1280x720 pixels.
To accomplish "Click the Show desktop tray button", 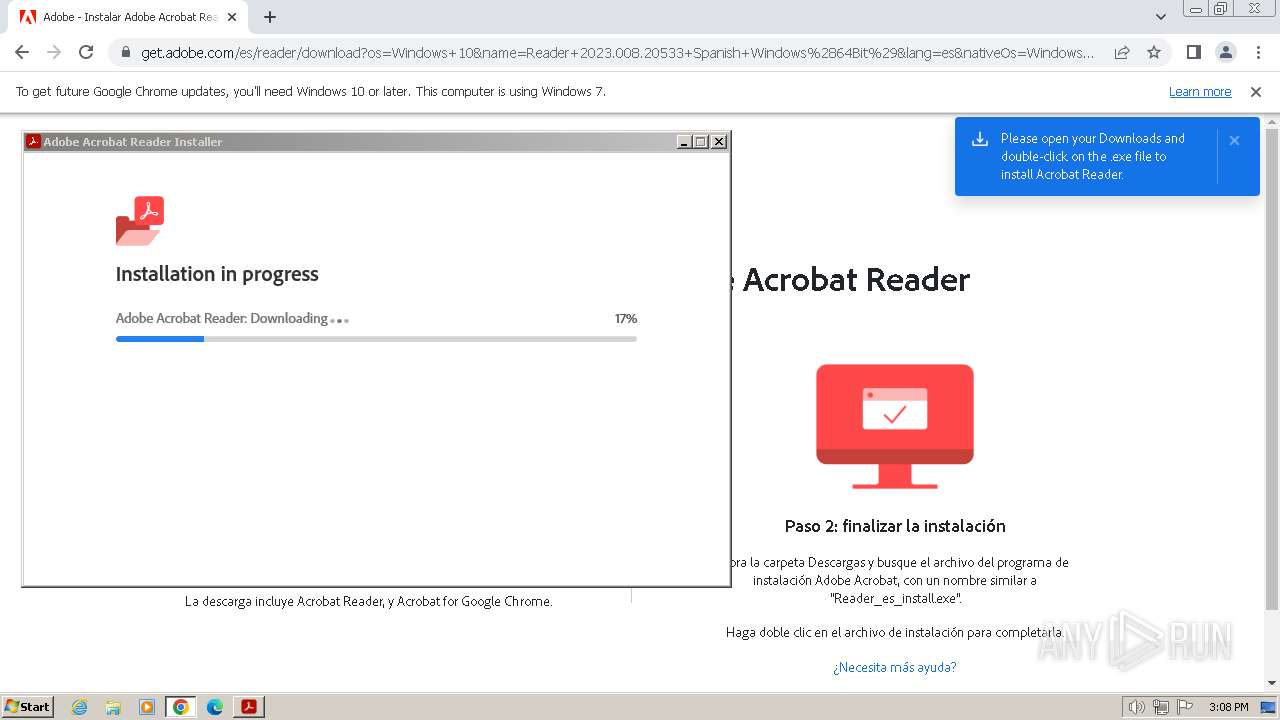I will click(x=1269, y=707).
